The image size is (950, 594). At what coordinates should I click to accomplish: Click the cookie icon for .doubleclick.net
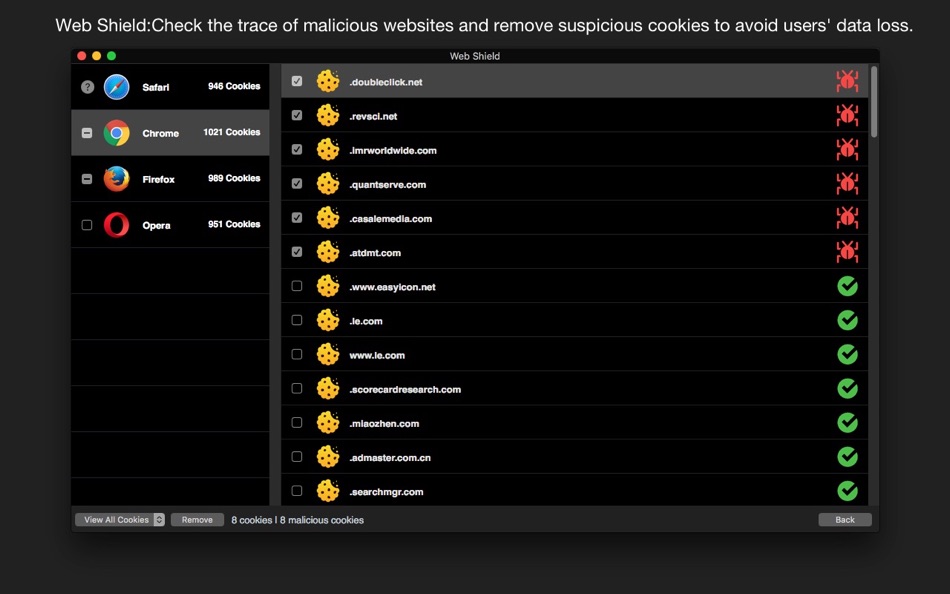tap(328, 81)
